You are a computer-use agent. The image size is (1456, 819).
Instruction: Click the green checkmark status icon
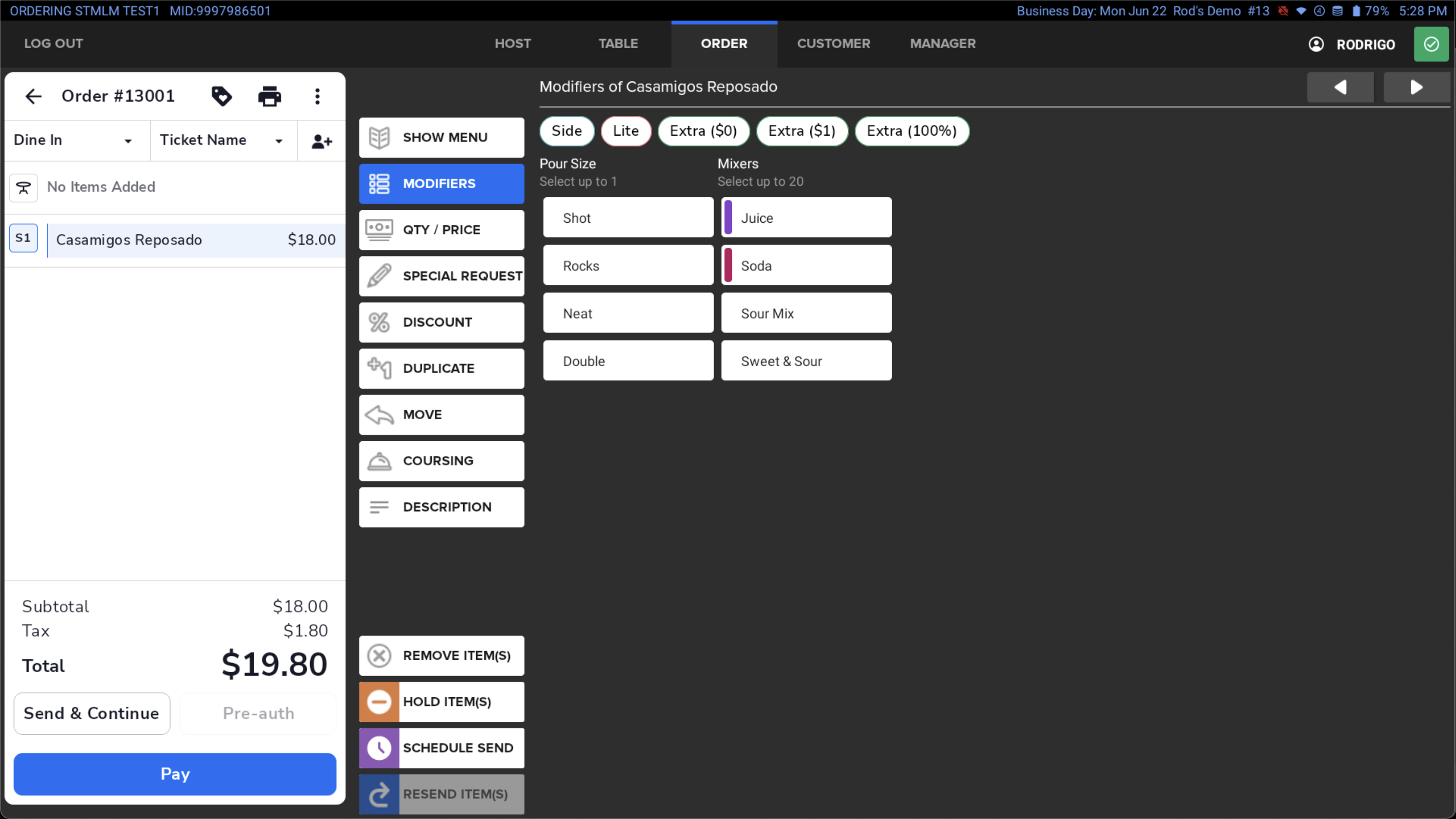pyautogui.click(x=1431, y=44)
